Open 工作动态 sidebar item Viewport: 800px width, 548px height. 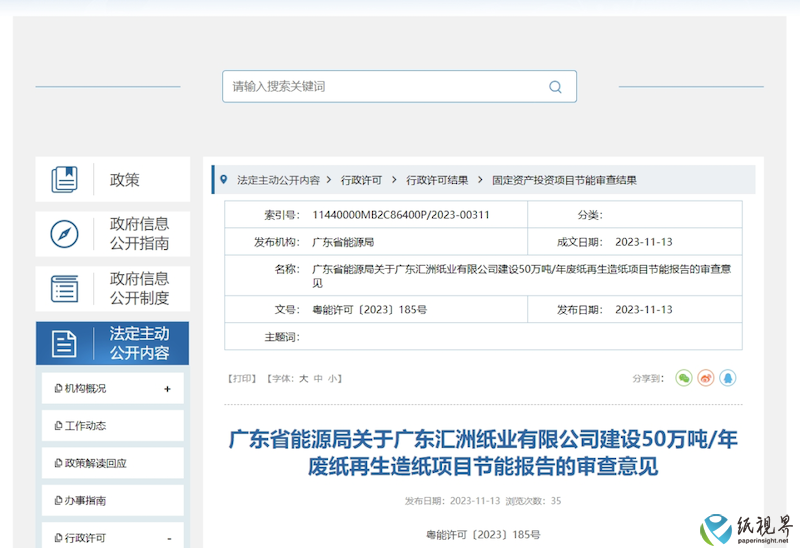tap(113, 426)
